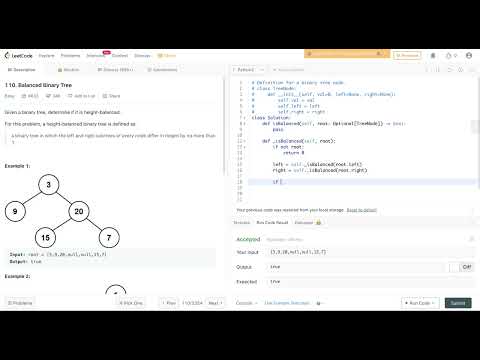Screen dimensions: 480x360
Task: Open the Explore menu item
Action: (46, 56)
